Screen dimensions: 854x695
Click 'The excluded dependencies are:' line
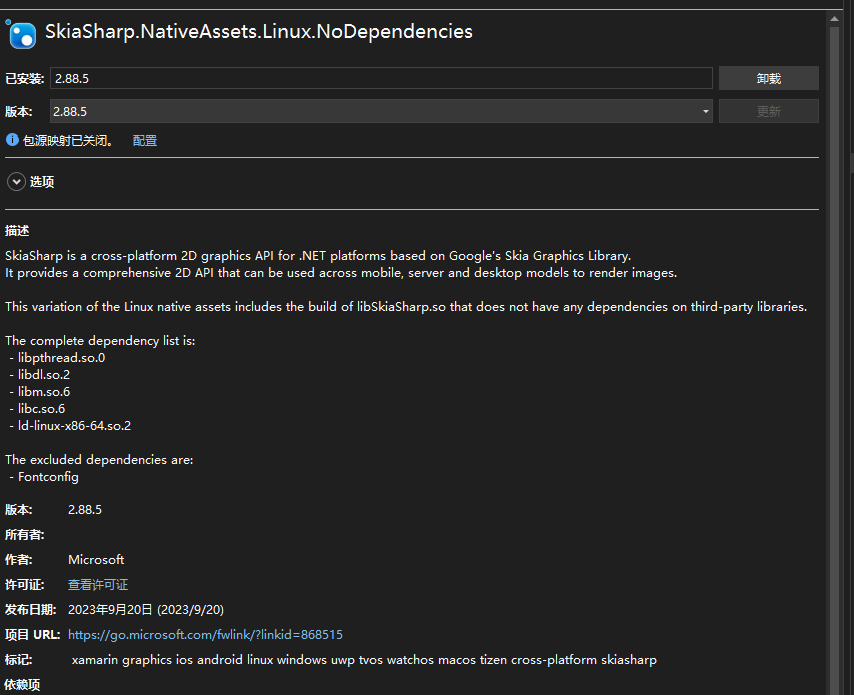(x=99, y=460)
